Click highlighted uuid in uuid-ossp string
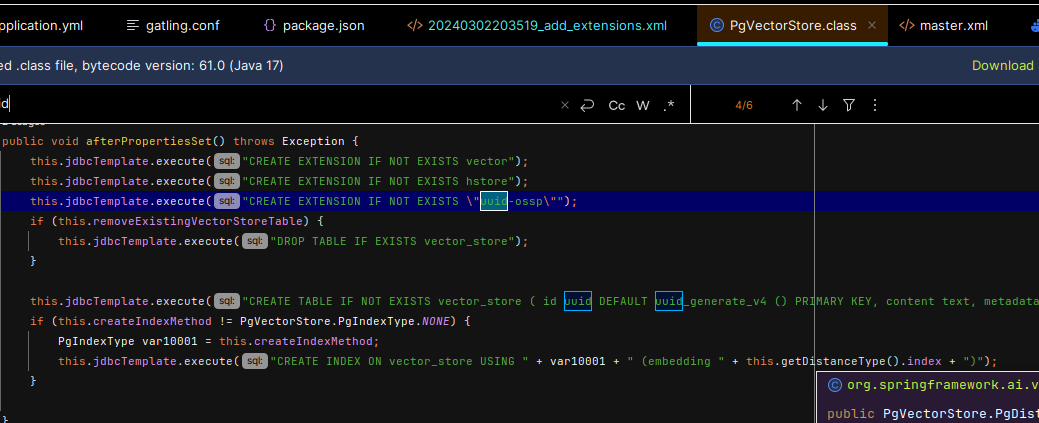This screenshot has width=1039, height=423. click(494, 201)
